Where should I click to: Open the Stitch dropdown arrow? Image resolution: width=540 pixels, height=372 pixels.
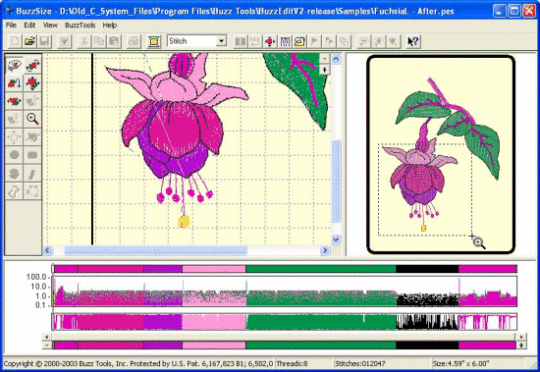221,41
